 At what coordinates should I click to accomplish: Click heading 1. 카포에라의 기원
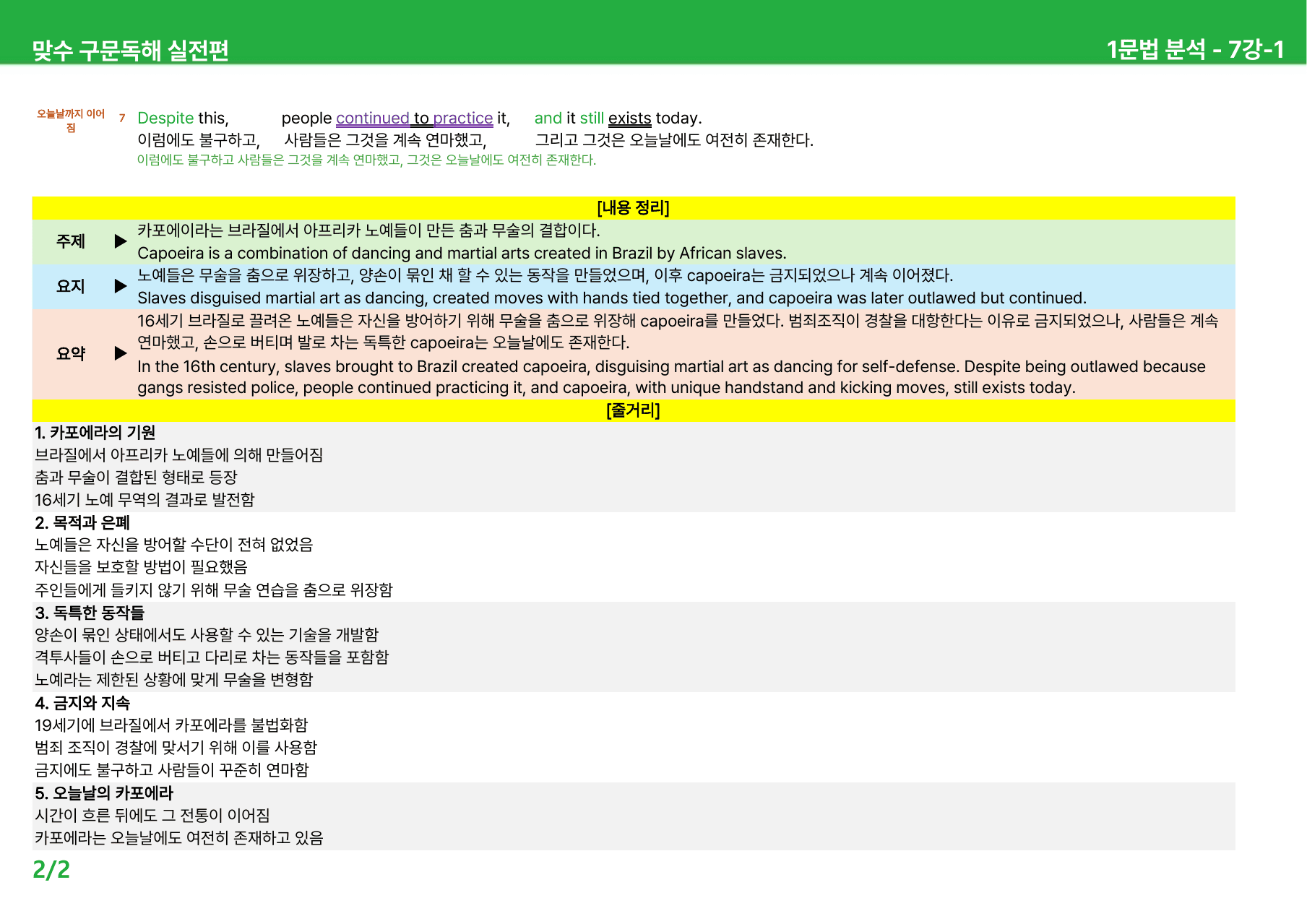95,433
